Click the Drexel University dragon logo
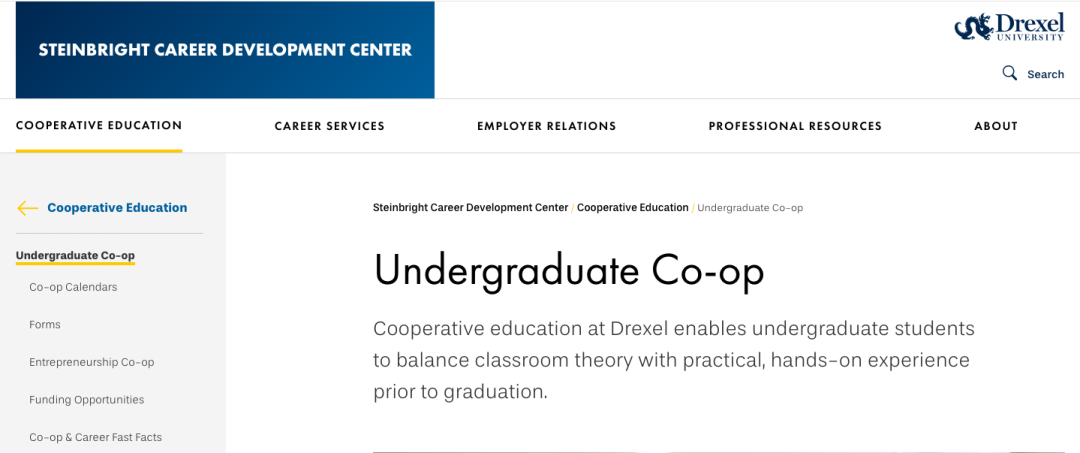1080x453 pixels. (1009, 27)
